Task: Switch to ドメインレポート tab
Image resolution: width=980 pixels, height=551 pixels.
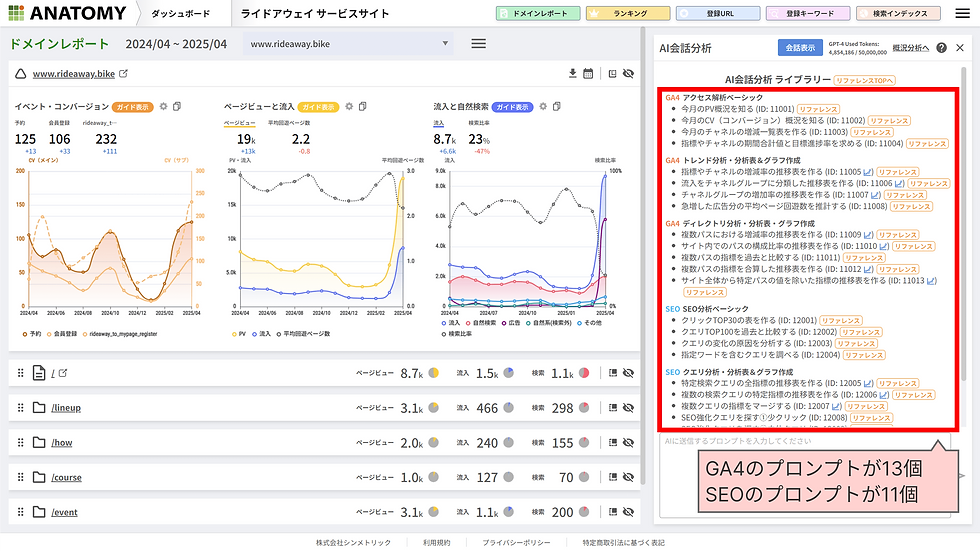Action: click(538, 13)
